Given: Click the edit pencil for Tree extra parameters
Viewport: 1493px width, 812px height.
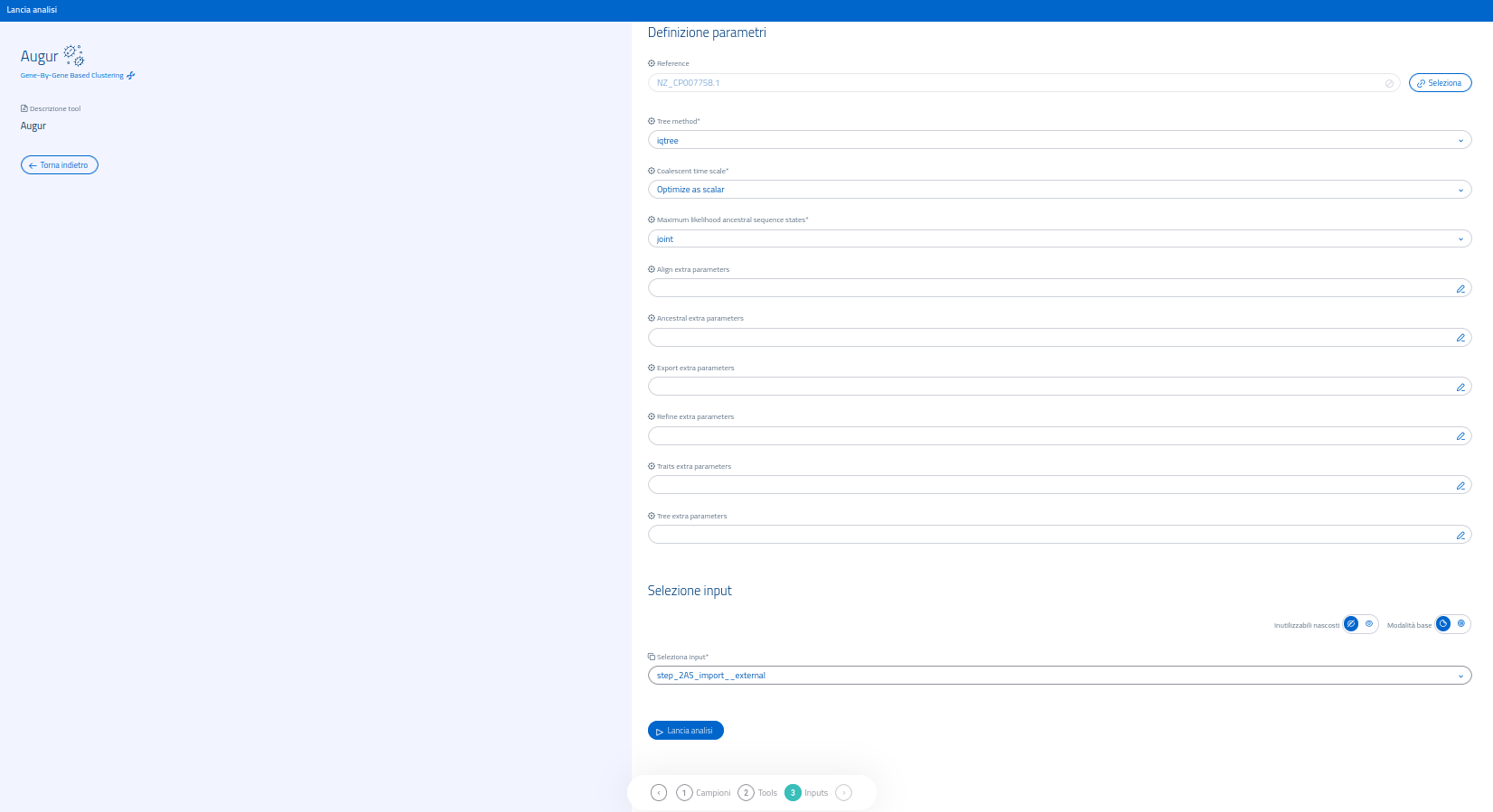Looking at the screenshot, I should [x=1460, y=536].
